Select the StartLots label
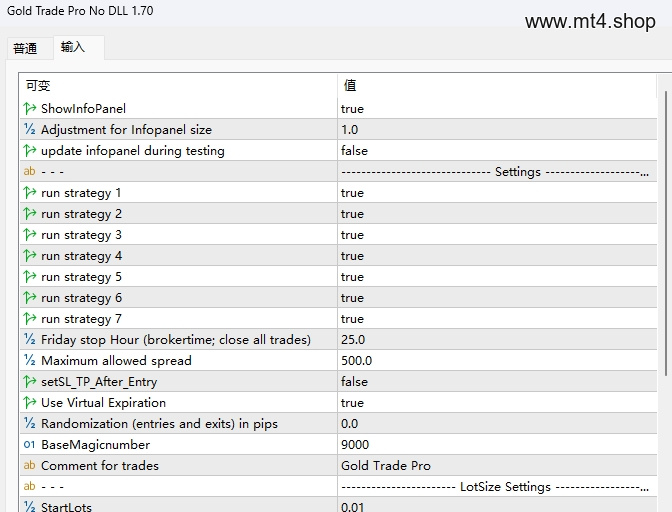Image resolution: width=672 pixels, height=512 pixels. [66, 507]
